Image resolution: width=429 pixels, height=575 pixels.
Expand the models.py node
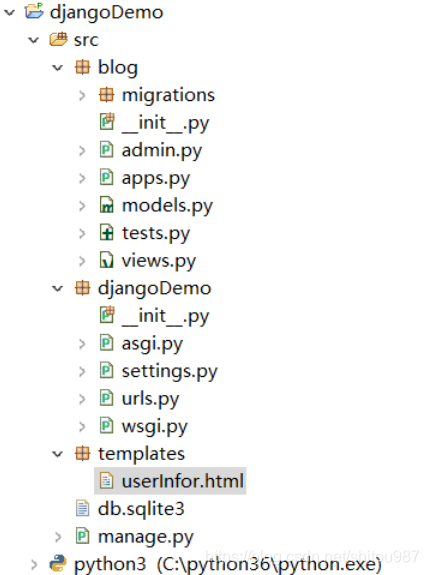[82, 206]
